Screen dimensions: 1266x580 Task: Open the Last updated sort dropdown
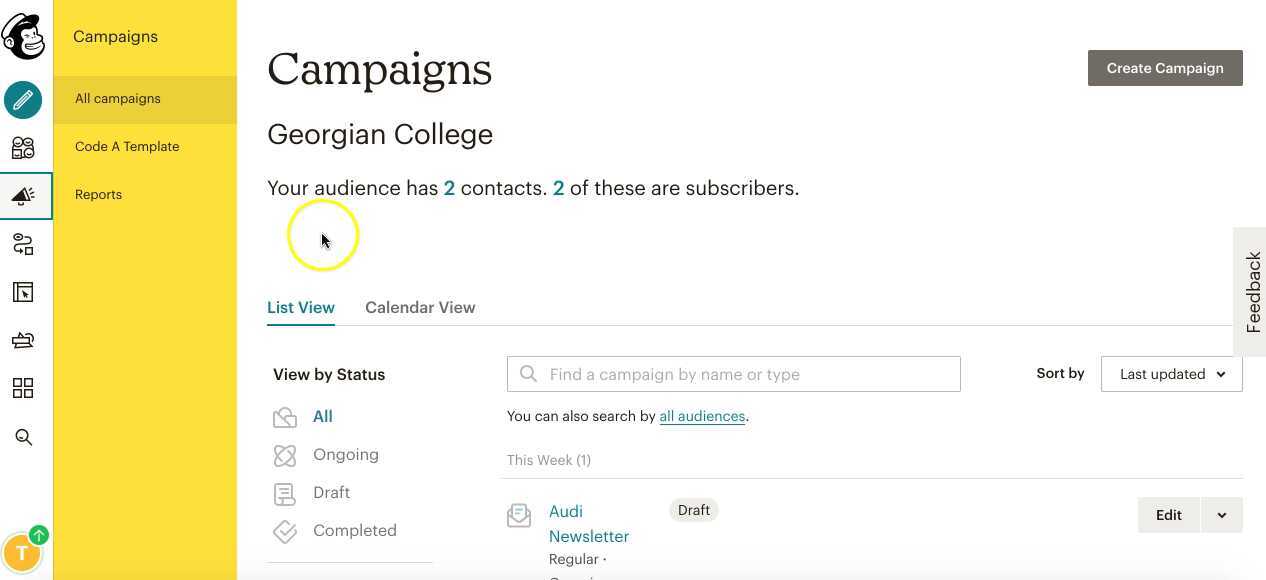pyautogui.click(x=1170, y=374)
